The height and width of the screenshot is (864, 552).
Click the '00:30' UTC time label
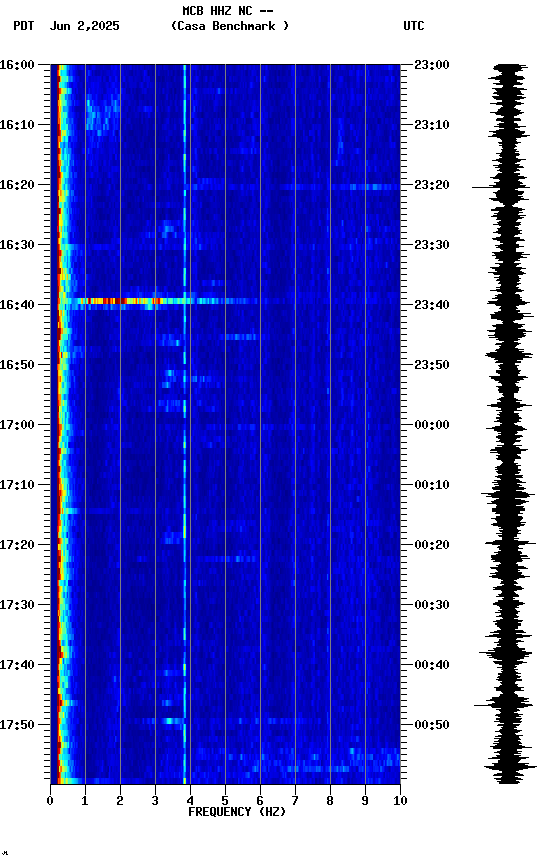432,606
